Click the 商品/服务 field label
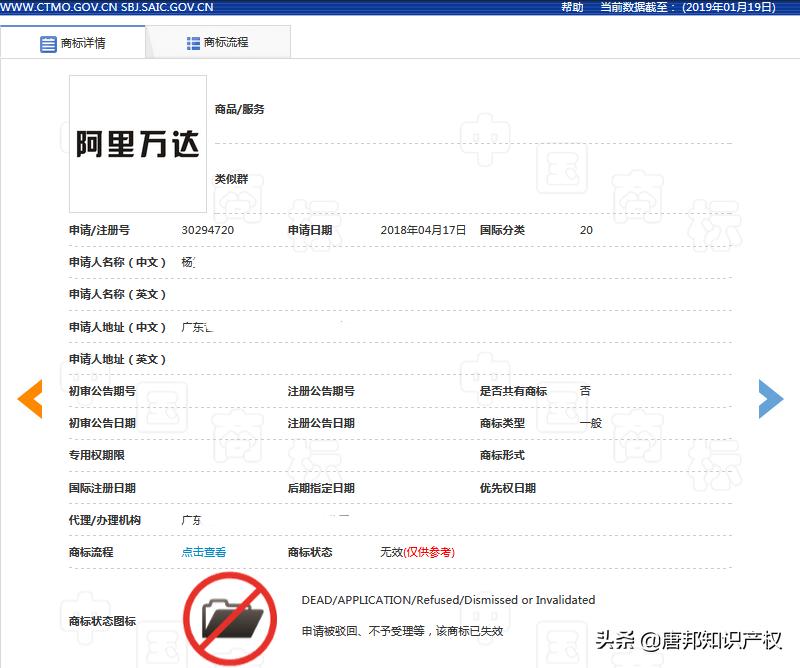The height and width of the screenshot is (668, 800). [240, 109]
